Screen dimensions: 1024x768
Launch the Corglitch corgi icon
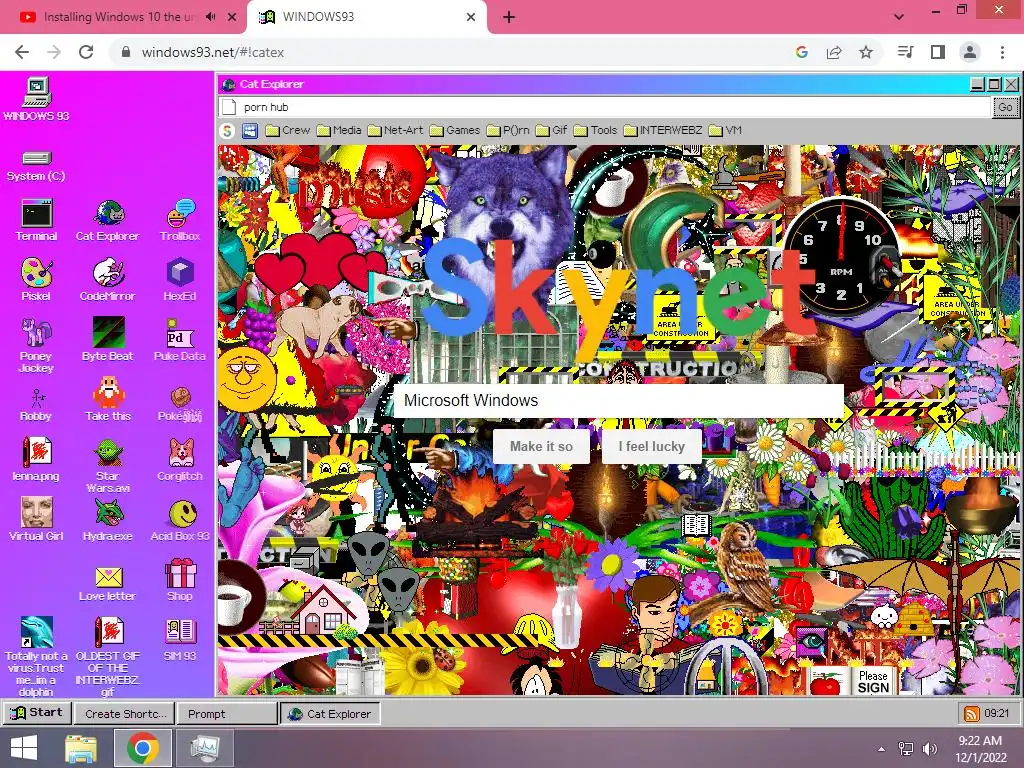pos(180,459)
